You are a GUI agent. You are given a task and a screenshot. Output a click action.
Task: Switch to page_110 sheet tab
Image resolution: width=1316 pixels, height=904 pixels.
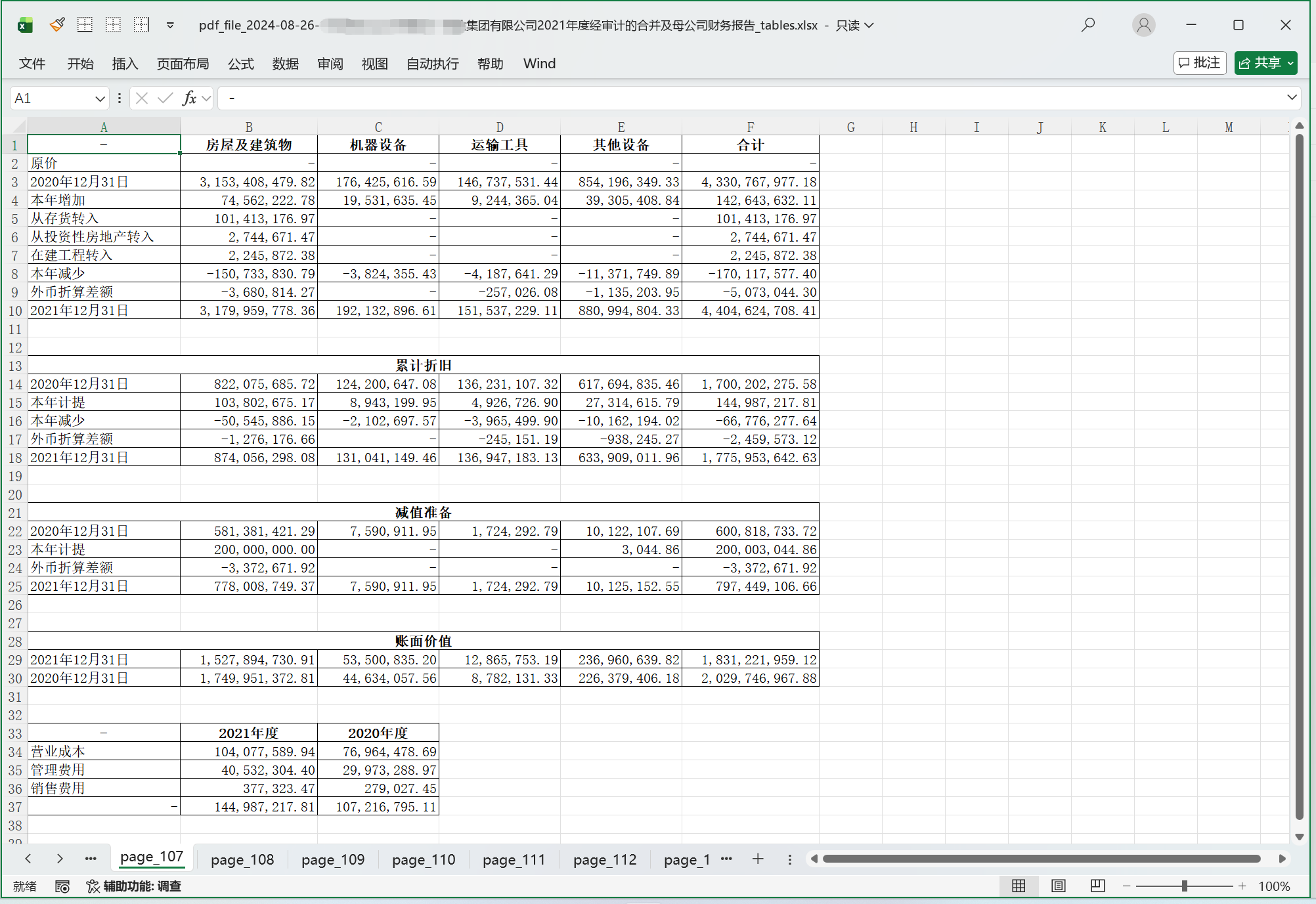424,859
